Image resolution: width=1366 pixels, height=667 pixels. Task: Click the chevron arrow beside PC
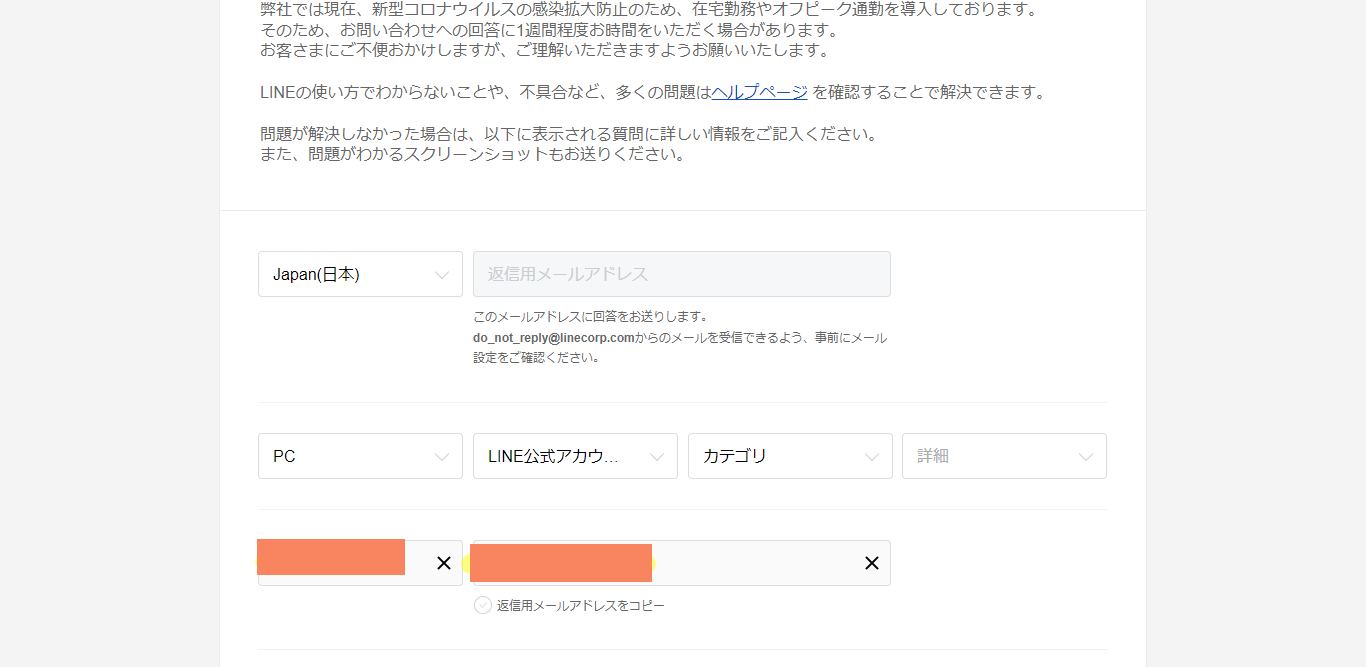[x=442, y=457]
